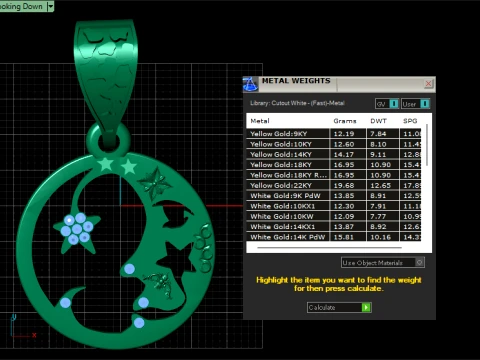Click the Library: Cutout White label
Viewport: 480px width, 360px height.
pyautogui.click(x=297, y=103)
